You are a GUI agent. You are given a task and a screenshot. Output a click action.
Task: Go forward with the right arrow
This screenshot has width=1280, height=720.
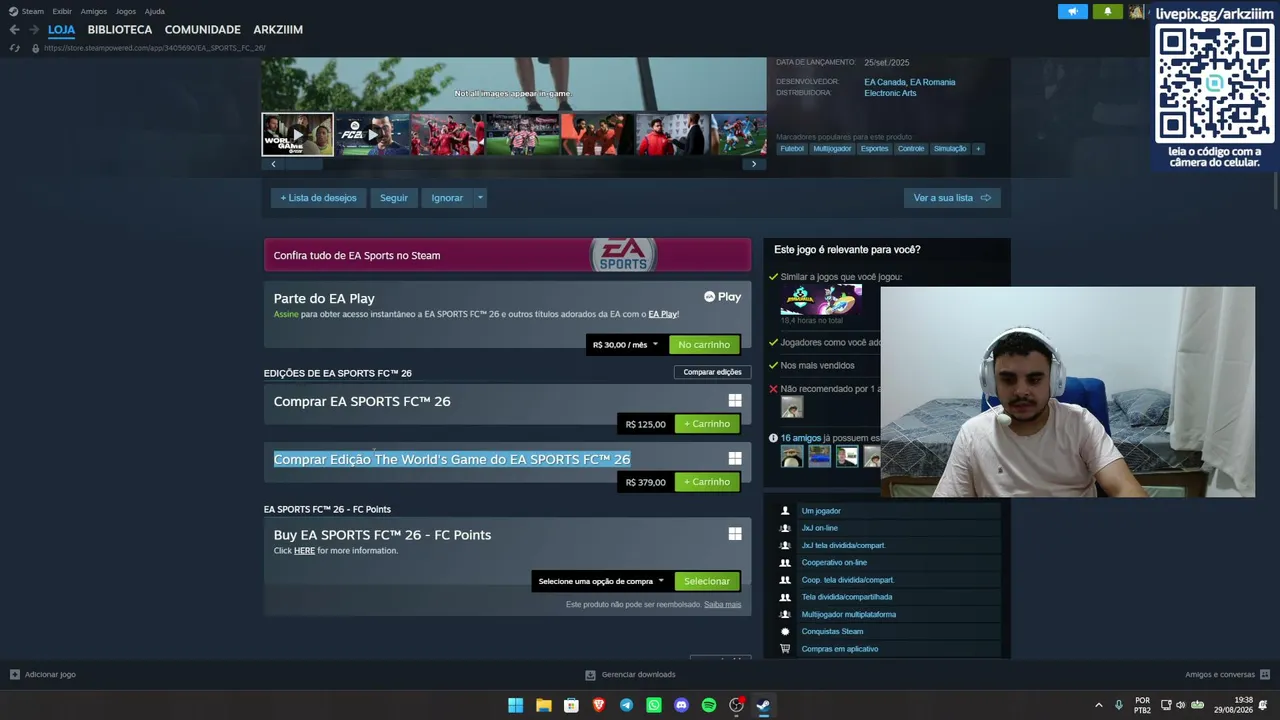pos(33,30)
